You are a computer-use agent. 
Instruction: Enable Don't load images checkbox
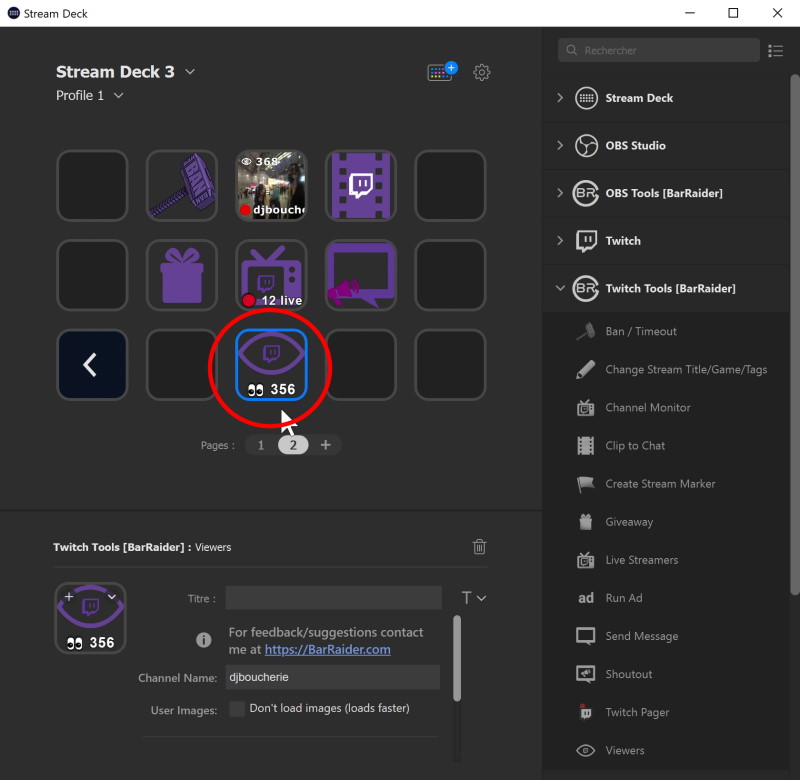click(237, 709)
